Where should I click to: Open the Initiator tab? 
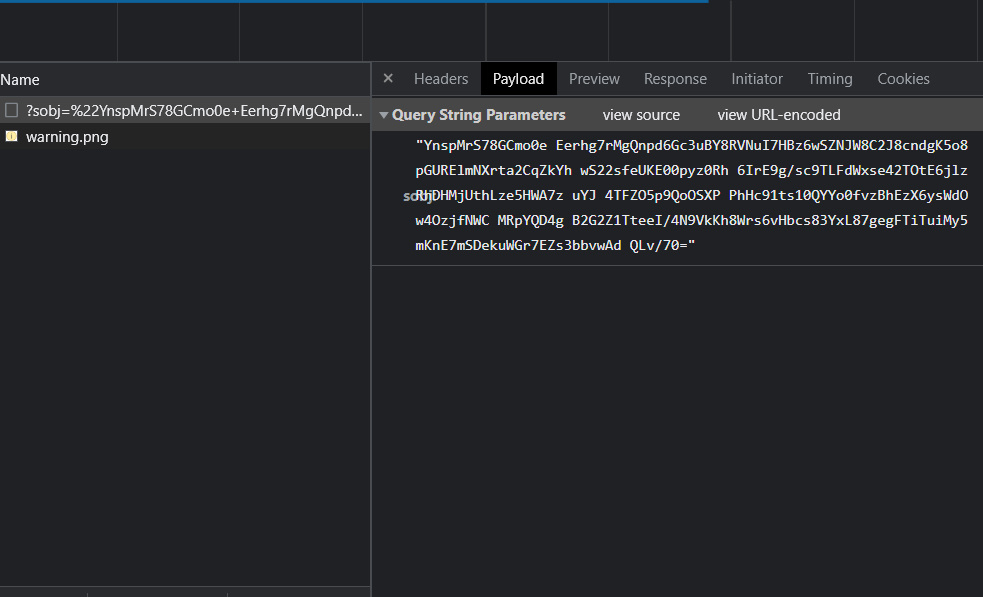coord(757,79)
